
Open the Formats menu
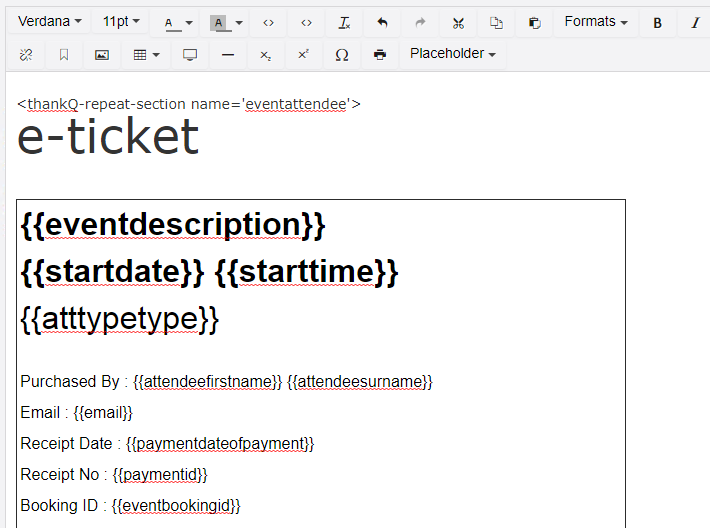596,22
